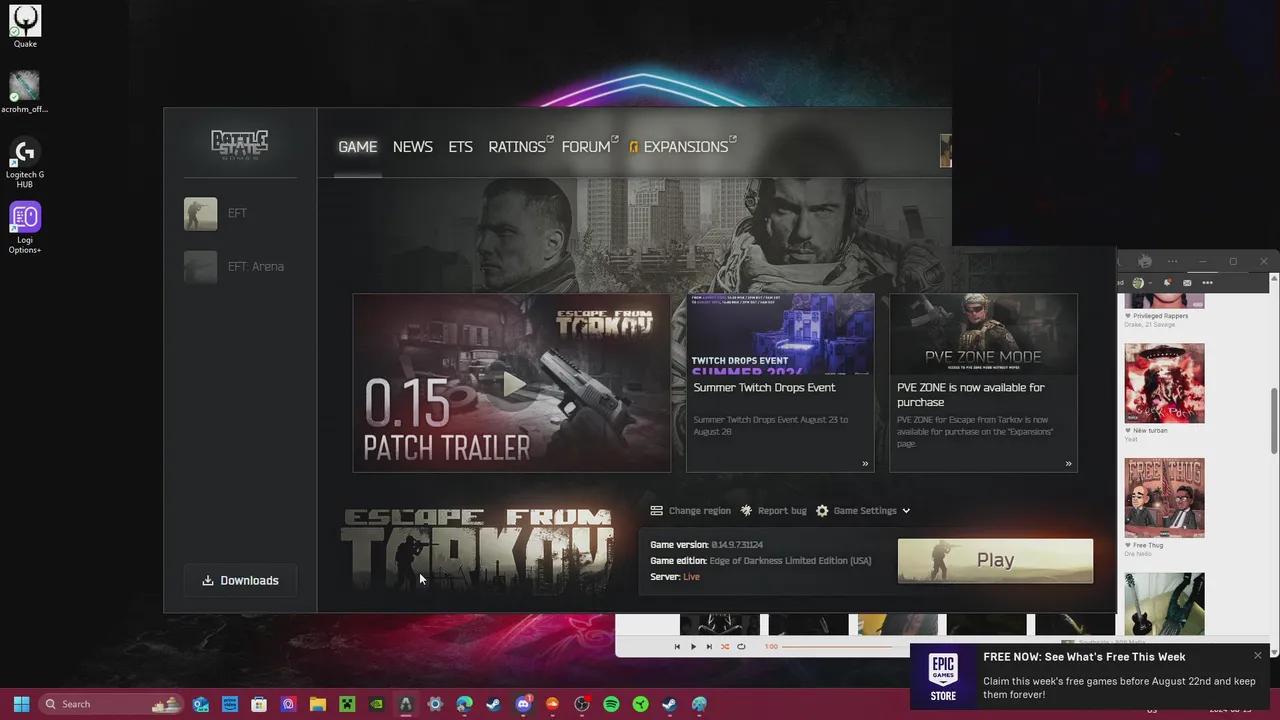Click the Live server status text
Image resolution: width=1280 pixels, height=720 pixels.
pyautogui.click(x=691, y=577)
